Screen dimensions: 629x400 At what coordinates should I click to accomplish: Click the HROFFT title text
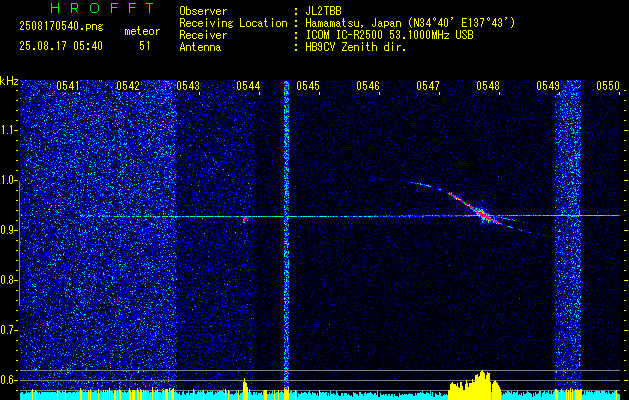(102, 8)
